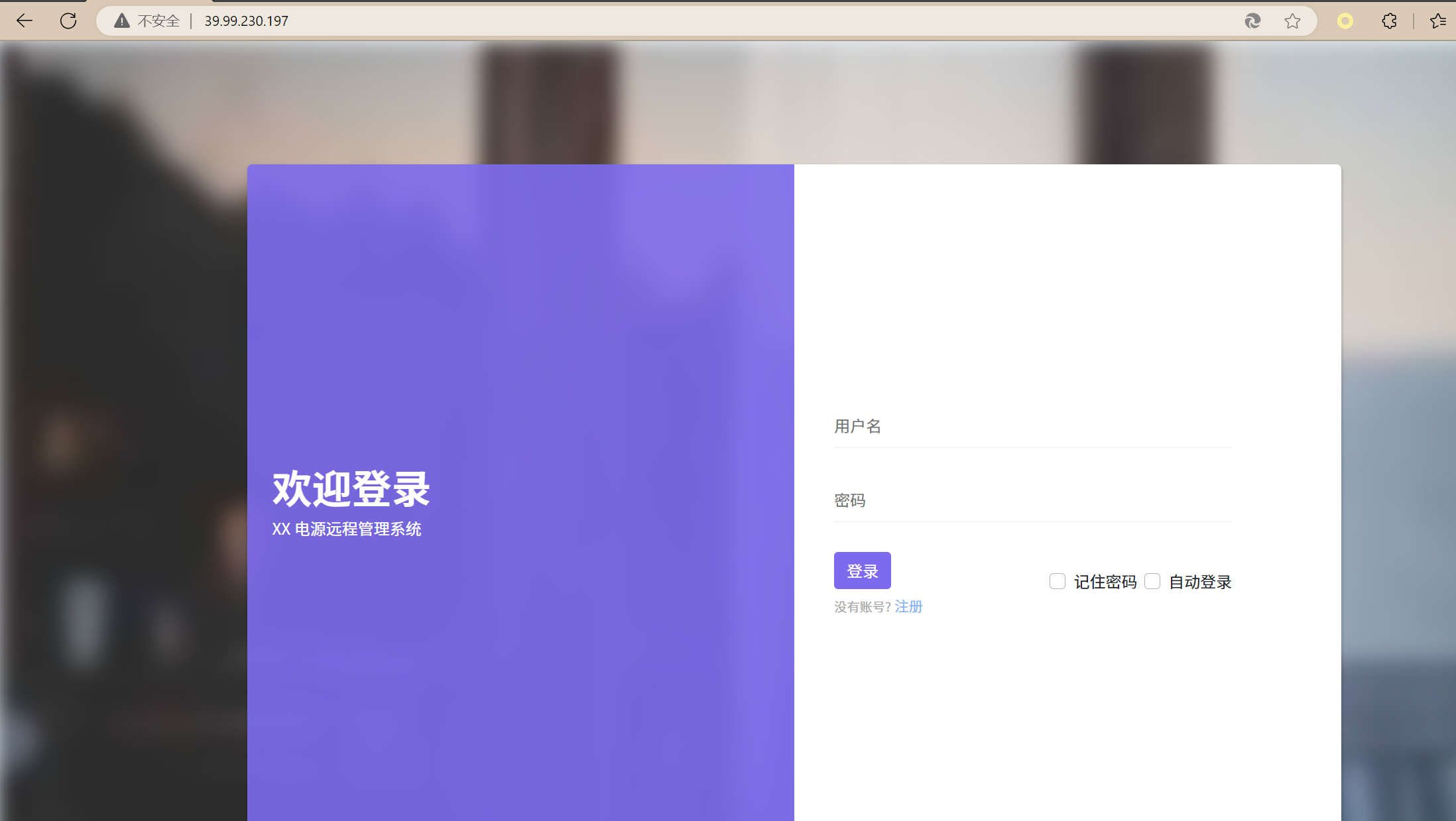Screen dimensions: 1456x821
Task: Click the 不安全 security label text
Action: point(158,21)
